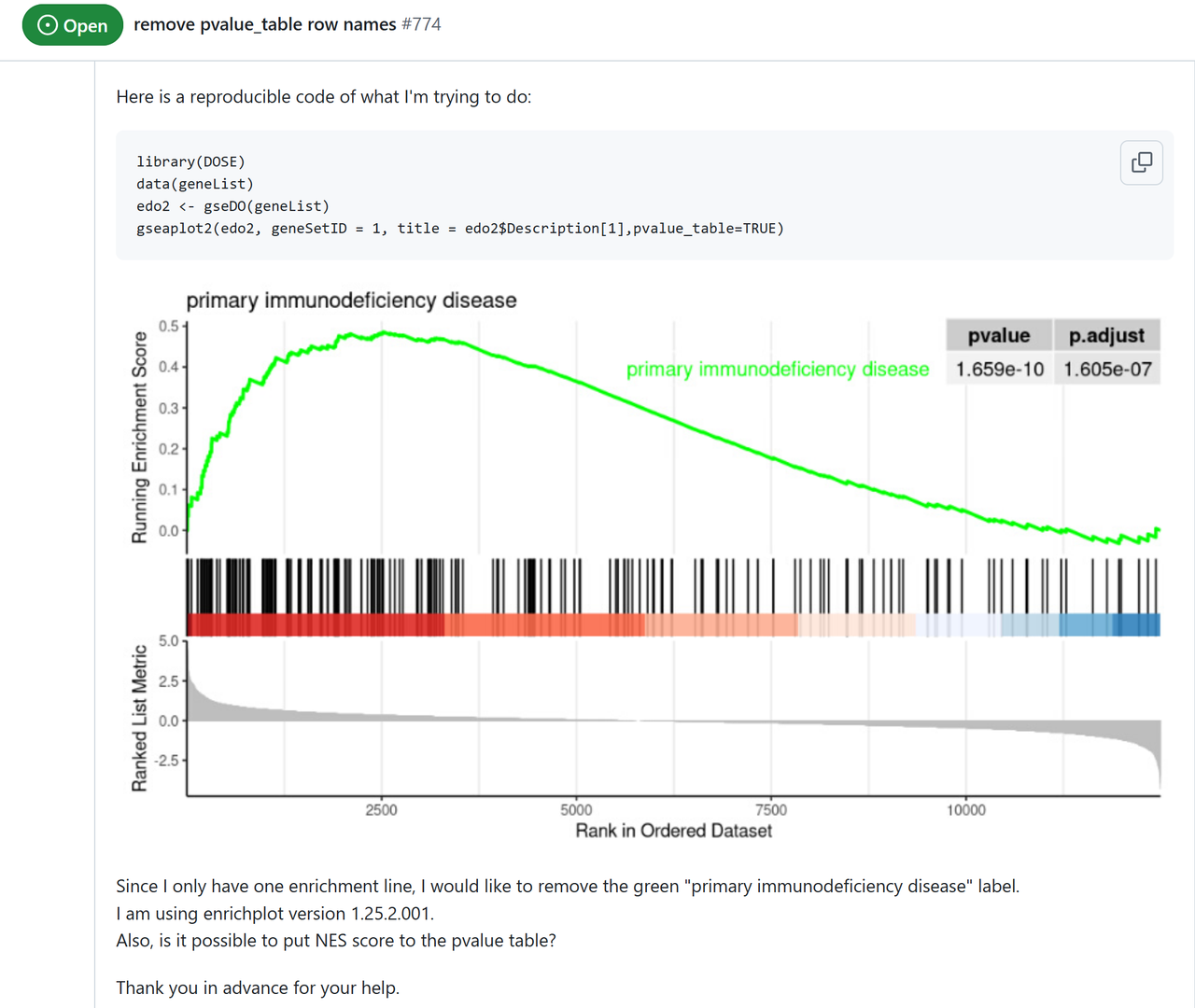The width and height of the screenshot is (1195, 1008).
Task: Copy the R code snippet to clipboard
Action: click(1141, 162)
